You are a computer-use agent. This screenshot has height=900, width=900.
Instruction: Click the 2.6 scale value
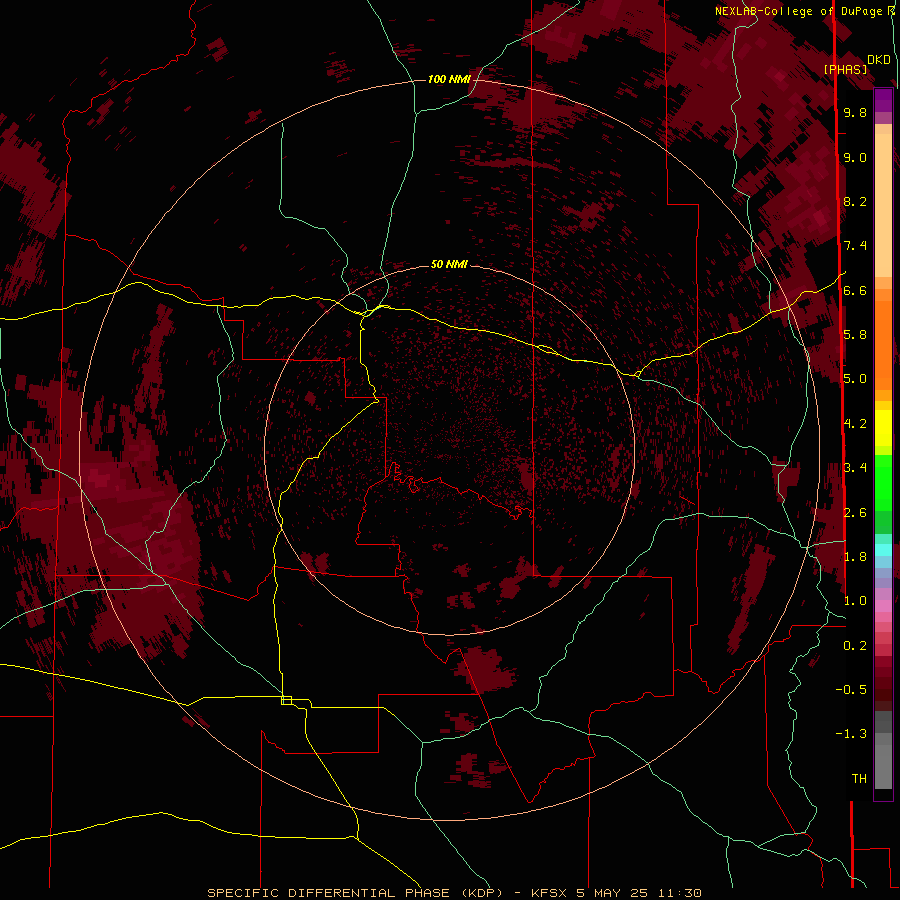(x=855, y=513)
